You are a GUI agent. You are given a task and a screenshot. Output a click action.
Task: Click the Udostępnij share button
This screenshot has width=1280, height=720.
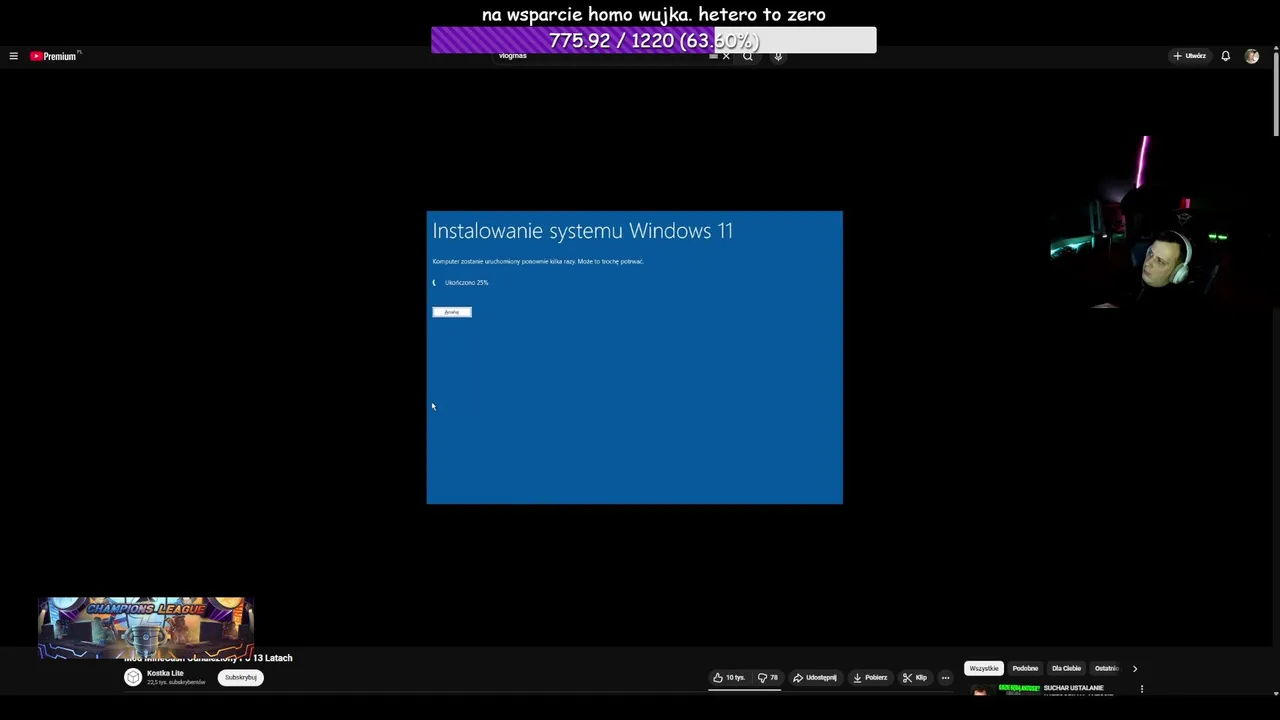point(815,677)
